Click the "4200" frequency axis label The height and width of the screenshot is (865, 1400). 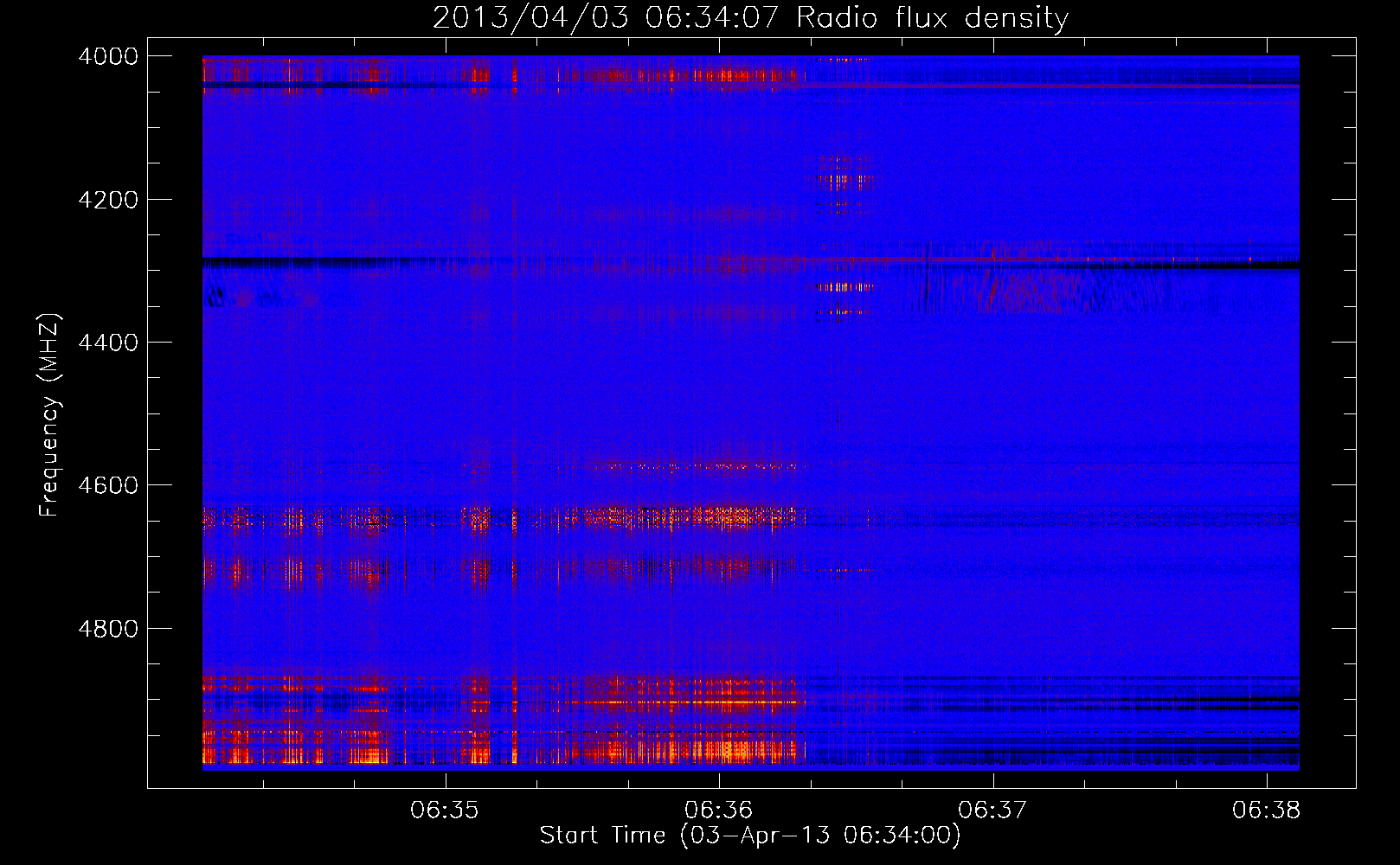click(108, 200)
